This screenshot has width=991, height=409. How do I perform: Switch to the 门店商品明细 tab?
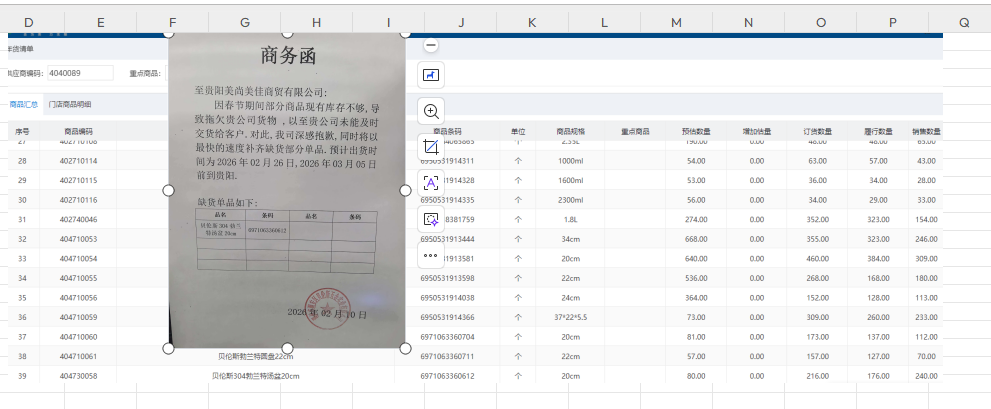pyautogui.click(x=70, y=104)
